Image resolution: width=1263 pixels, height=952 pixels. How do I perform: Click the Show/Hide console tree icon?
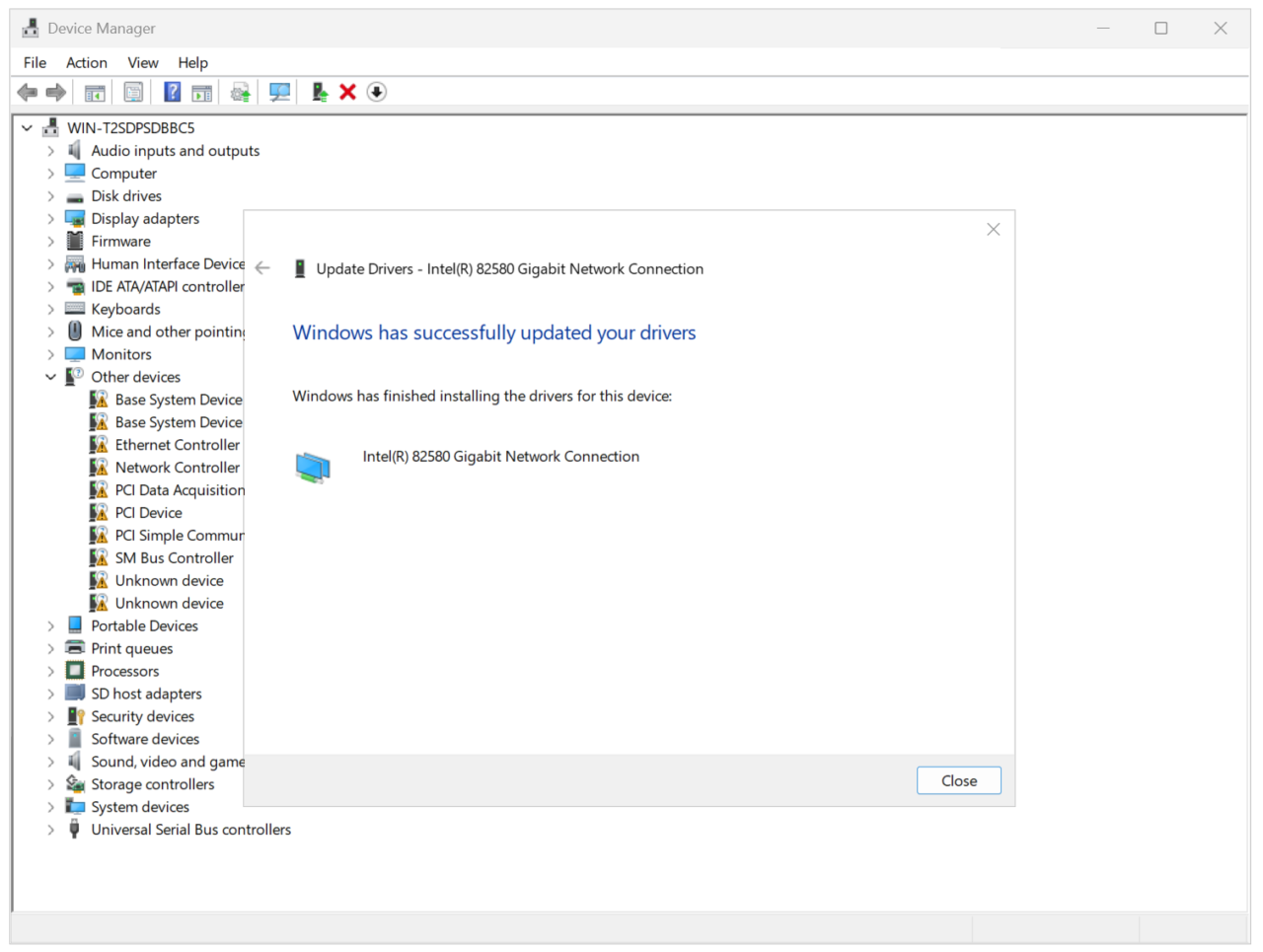tap(95, 92)
